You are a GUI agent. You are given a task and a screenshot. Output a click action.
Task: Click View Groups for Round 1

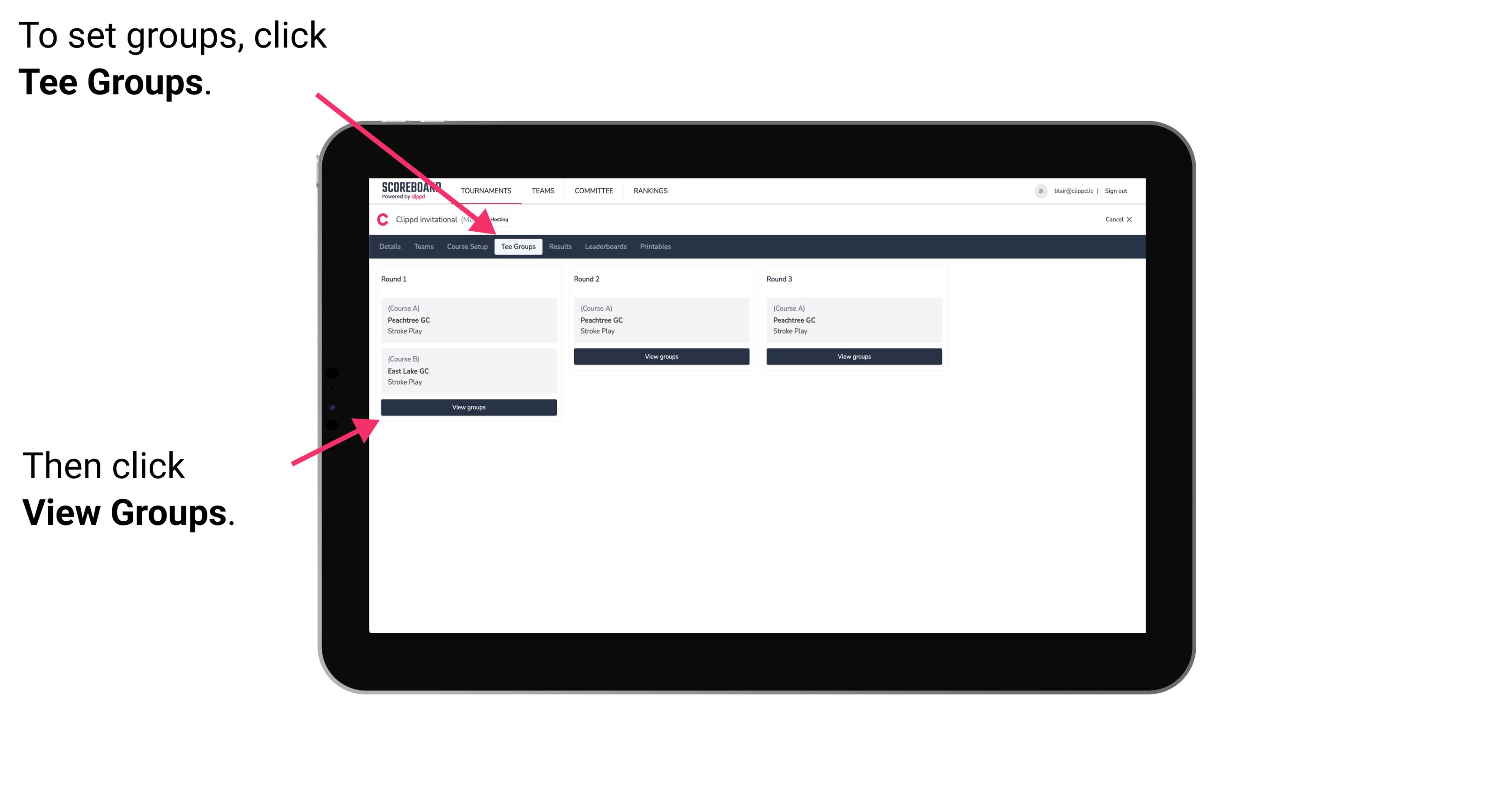(468, 407)
